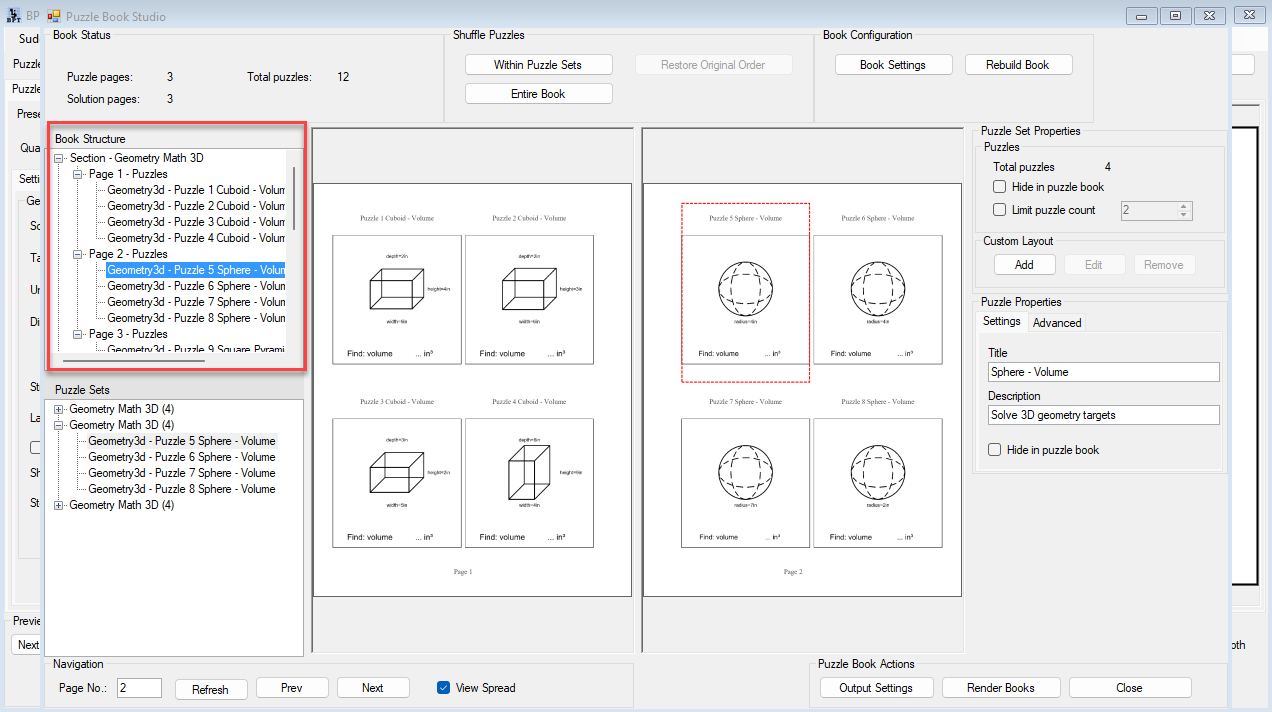
Task: Collapse the Section - Geometry Math 3D node
Action: click(59, 158)
